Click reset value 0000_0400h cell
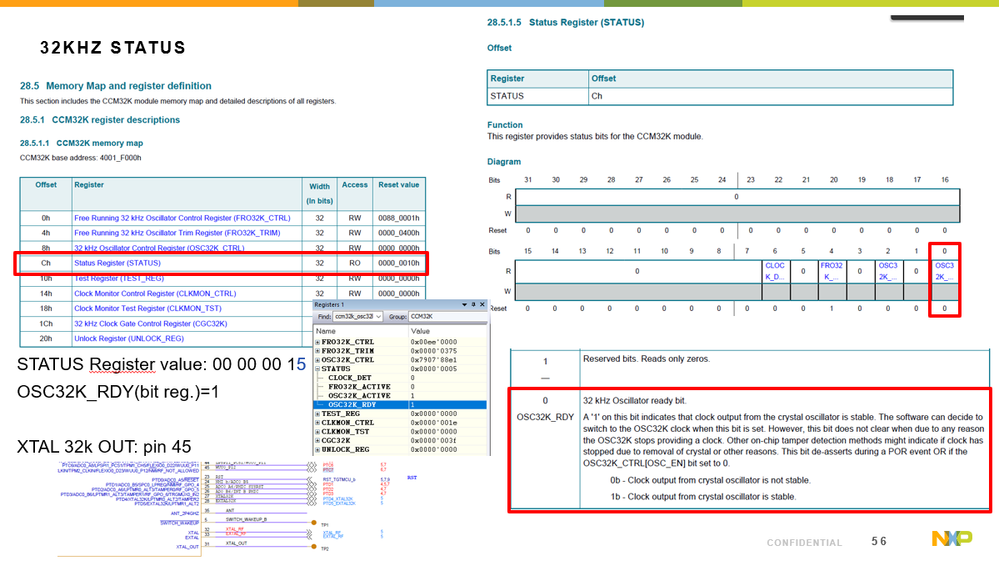 coord(399,233)
